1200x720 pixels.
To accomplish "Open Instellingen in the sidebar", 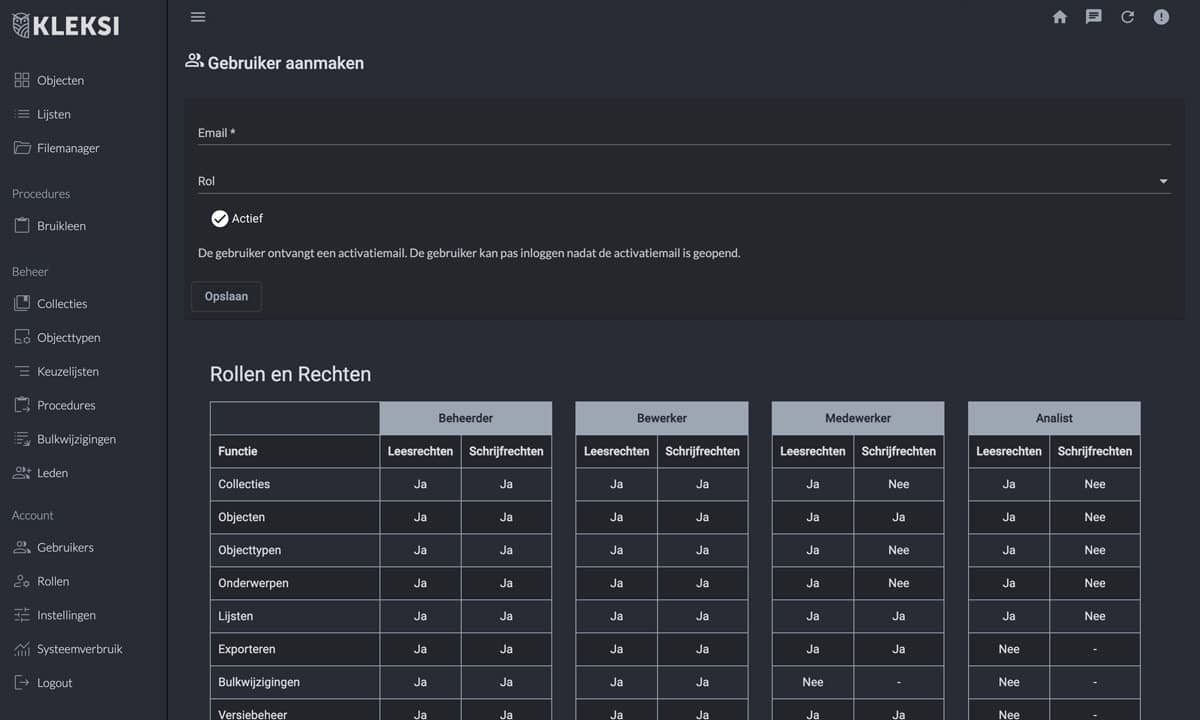I will click(x=66, y=616).
